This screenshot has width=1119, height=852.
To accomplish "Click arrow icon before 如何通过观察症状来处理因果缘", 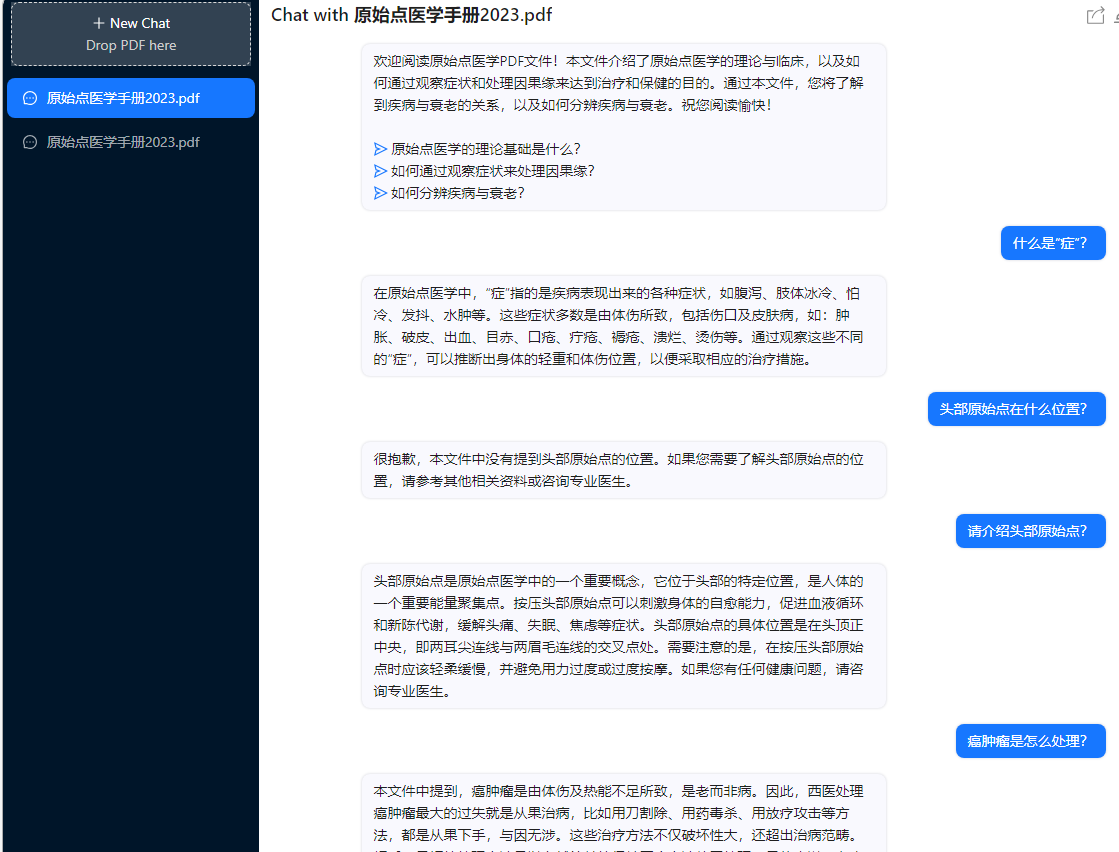I will click(x=380, y=171).
